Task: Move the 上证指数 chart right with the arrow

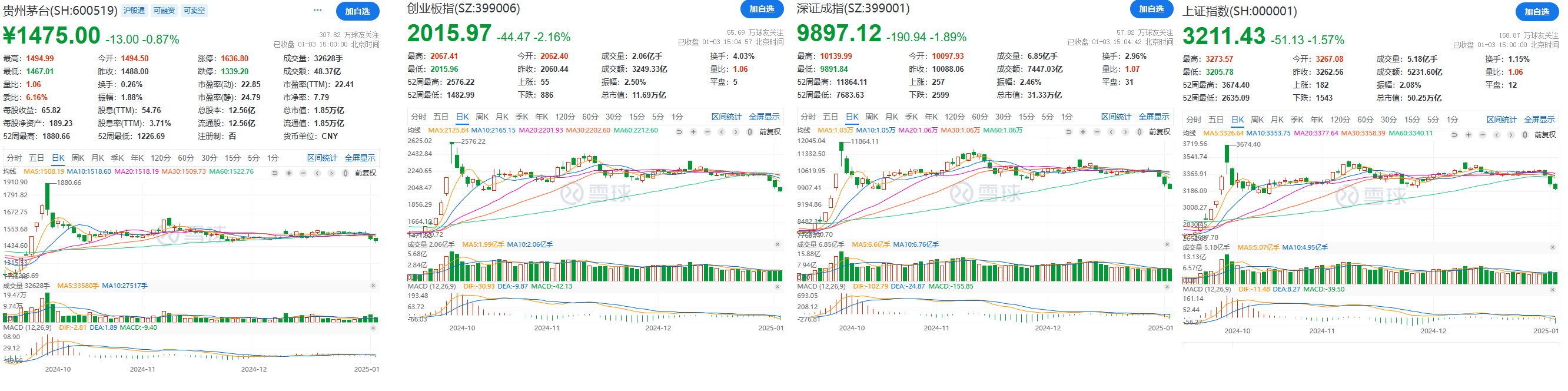Action: pos(1511,135)
